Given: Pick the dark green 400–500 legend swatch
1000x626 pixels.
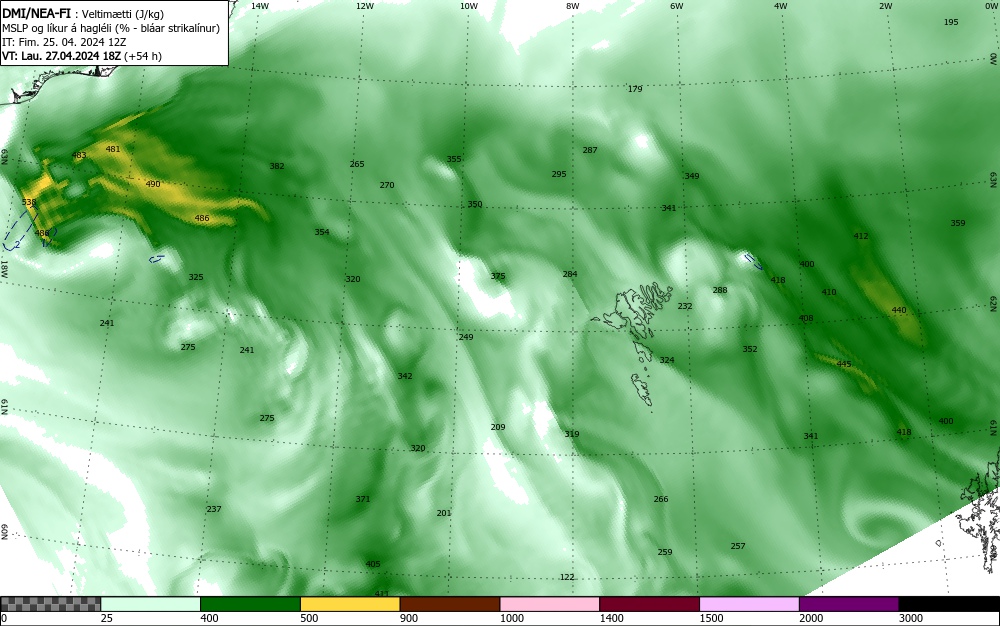Looking at the screenshot, I should point(250,604).
